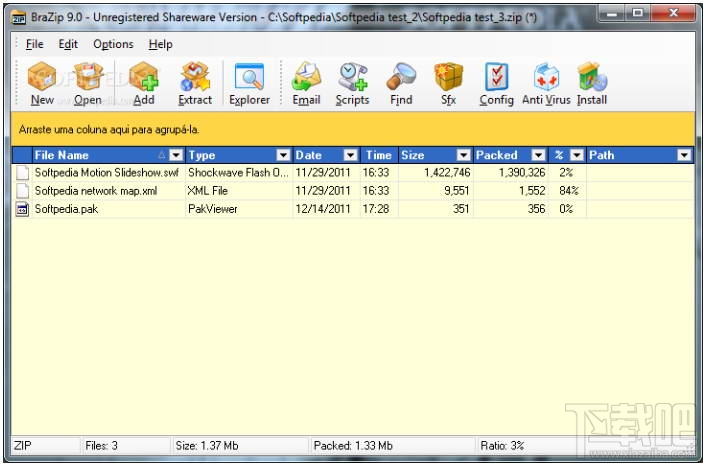Click the Add files toolbar icon
705x464 pixels.
144,77
